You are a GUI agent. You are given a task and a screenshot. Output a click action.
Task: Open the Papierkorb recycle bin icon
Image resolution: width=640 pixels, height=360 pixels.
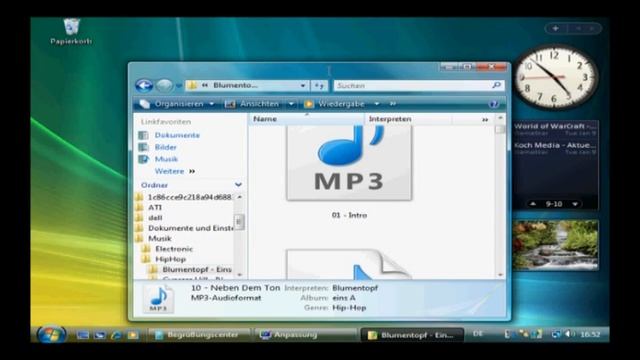coord(71,31)
